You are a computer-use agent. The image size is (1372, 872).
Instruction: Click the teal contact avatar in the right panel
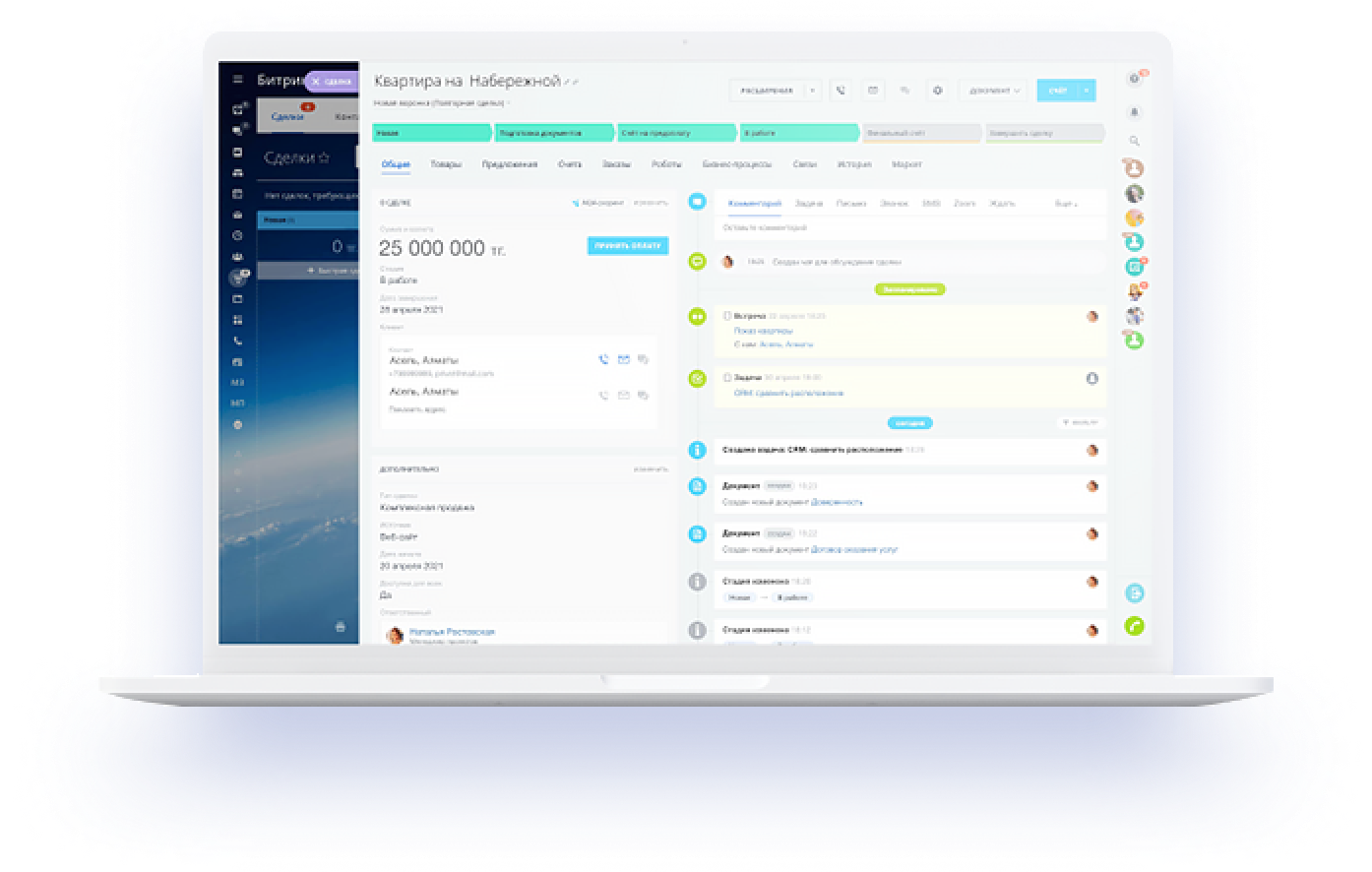tap(1135, 242)
